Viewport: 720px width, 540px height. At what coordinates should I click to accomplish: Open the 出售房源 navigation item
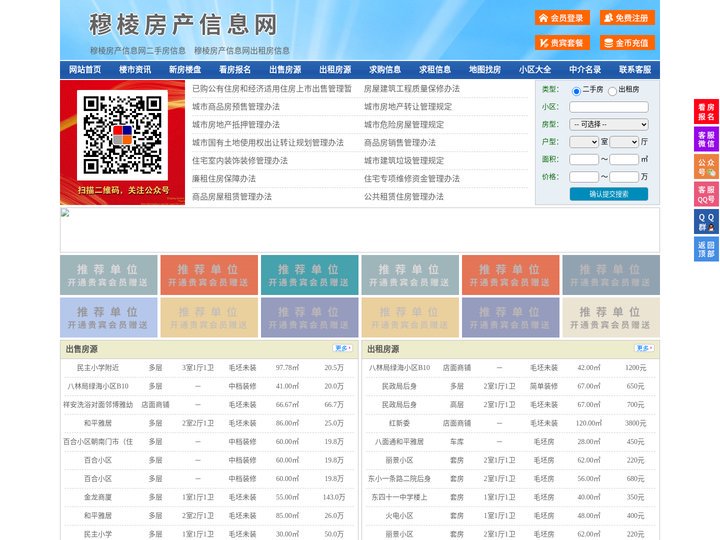285,70
